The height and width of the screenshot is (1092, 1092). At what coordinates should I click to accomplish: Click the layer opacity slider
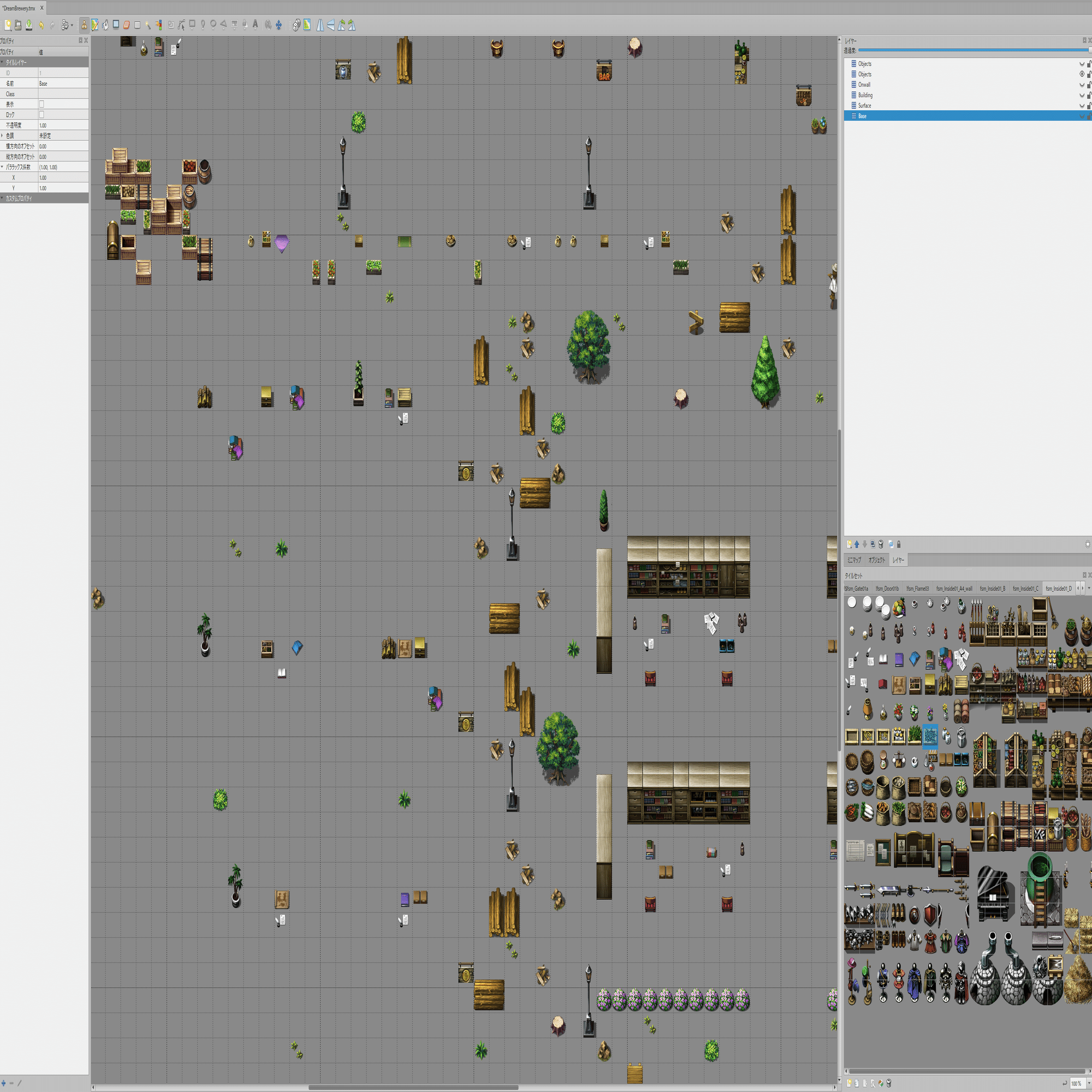[x=972, y=50]
